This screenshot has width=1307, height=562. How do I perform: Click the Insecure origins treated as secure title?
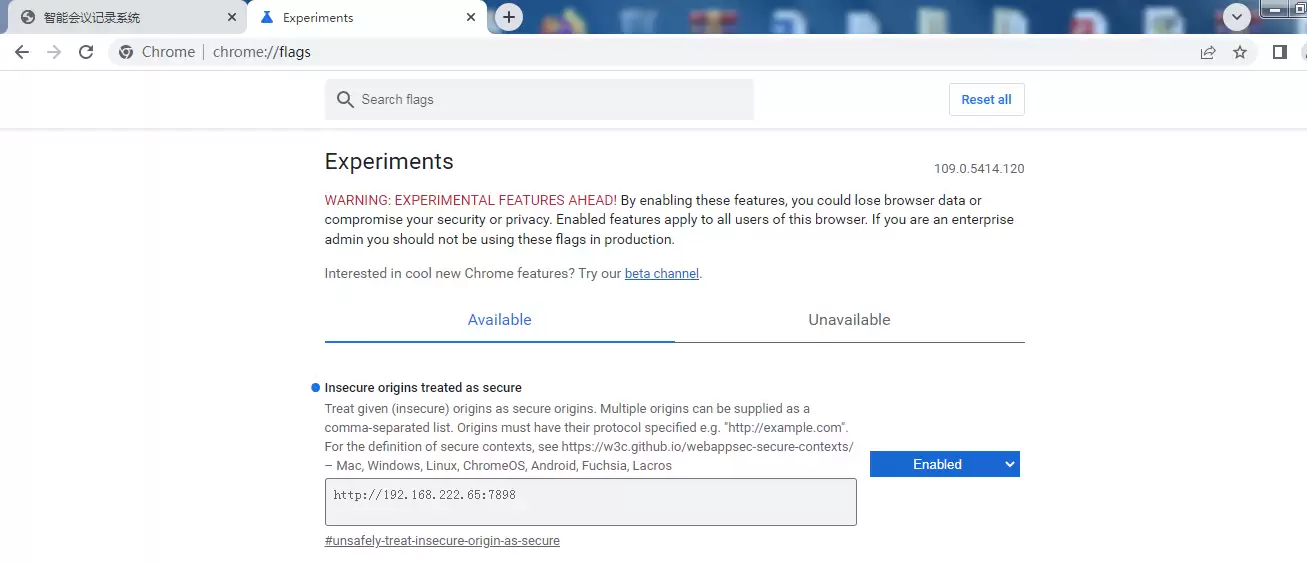[x=423, y=387]
